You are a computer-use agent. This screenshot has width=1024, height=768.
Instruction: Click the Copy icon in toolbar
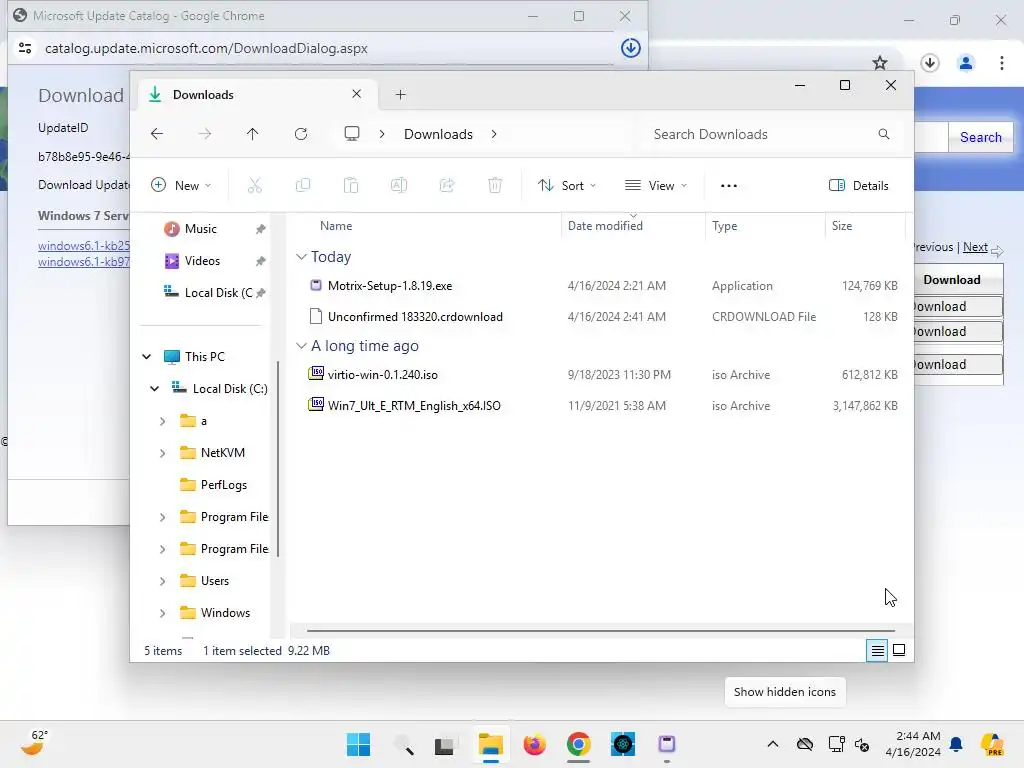[x=303, y=185]
